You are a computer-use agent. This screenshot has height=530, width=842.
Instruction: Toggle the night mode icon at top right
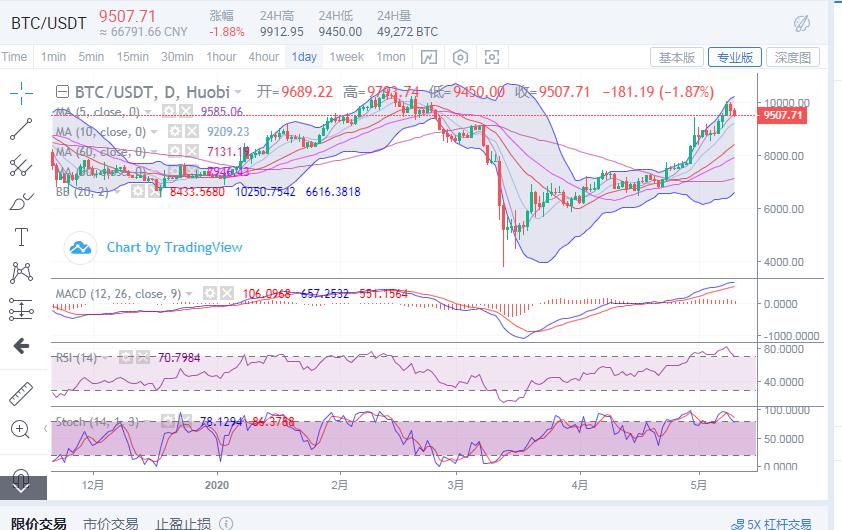coord(801,23)
